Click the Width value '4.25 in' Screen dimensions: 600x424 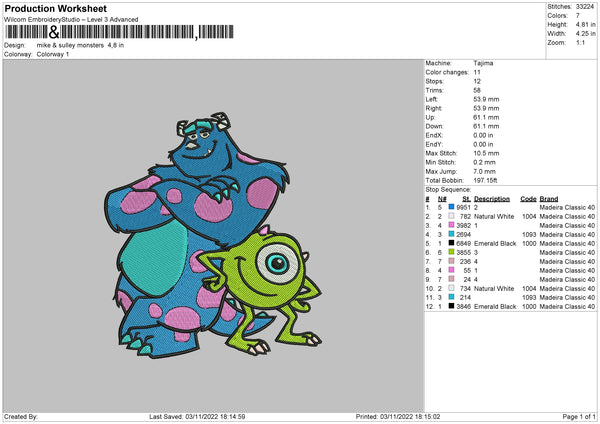click(585, 34)
